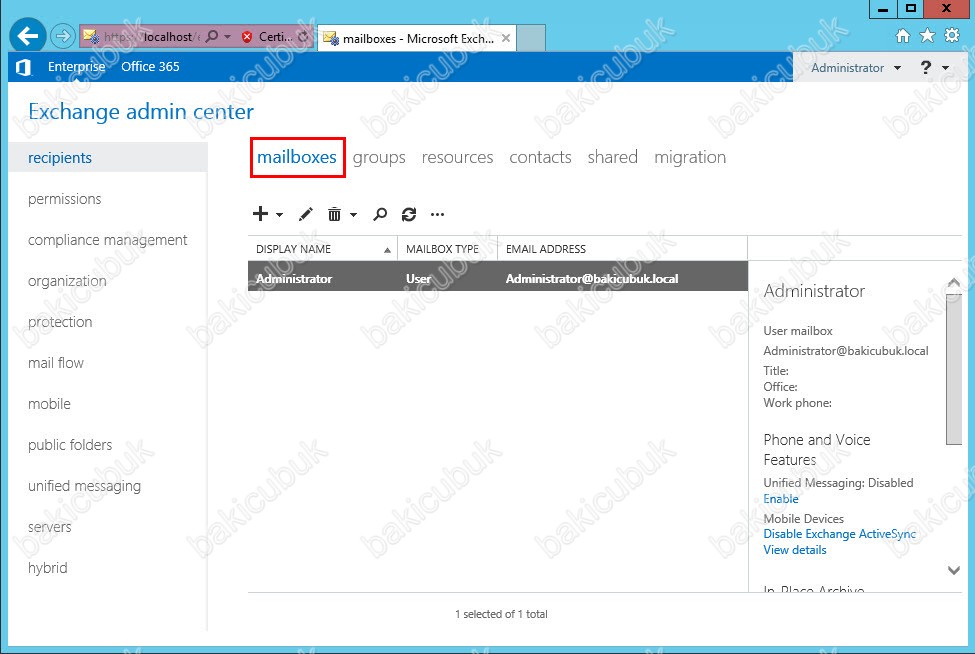This screenshot has width=975, height=654.
Task: Click the address bar search icon
Action: point(212,37)
